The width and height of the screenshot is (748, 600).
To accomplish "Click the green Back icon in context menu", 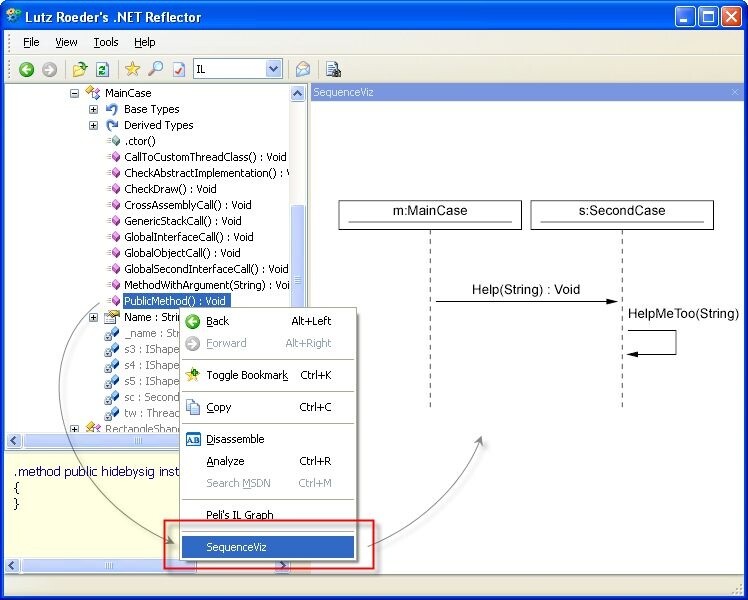I will coord(193,322).
